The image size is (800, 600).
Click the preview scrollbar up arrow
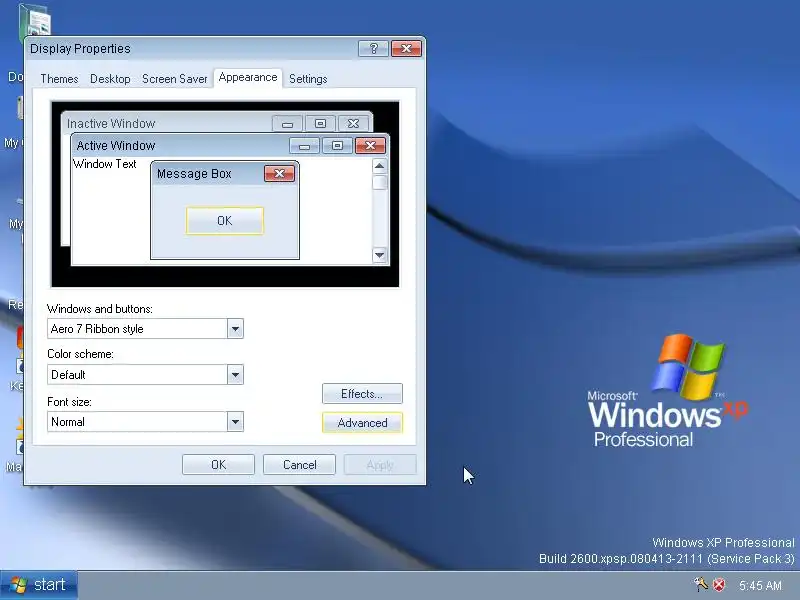(379, 166)
